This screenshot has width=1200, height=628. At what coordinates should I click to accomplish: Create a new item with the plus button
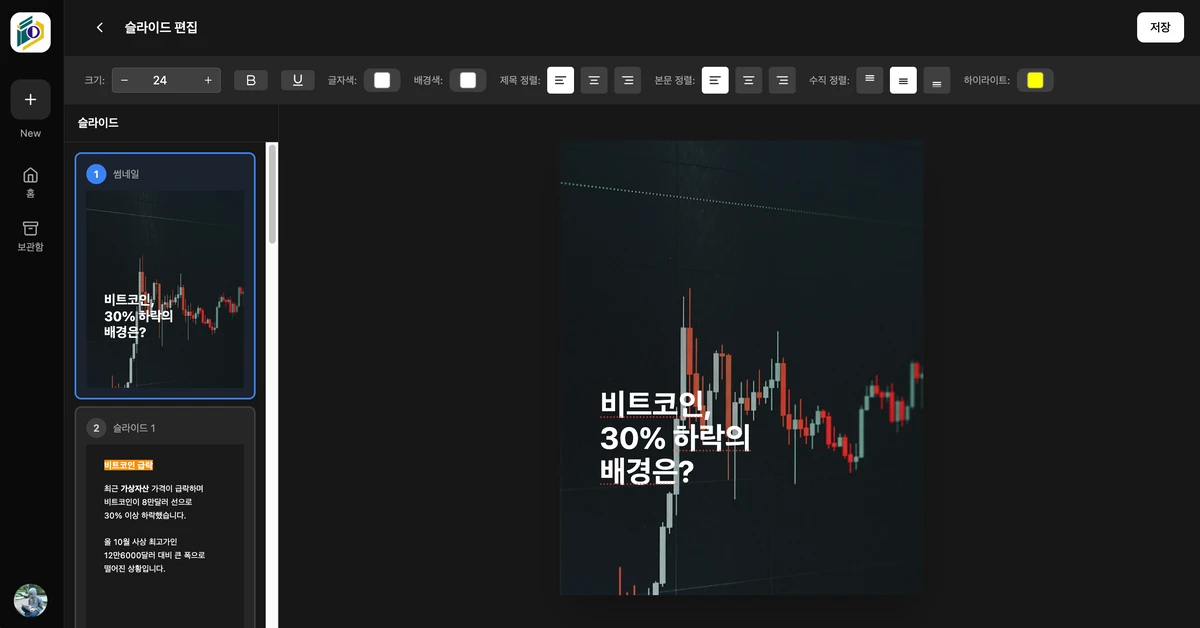[31, 100]
